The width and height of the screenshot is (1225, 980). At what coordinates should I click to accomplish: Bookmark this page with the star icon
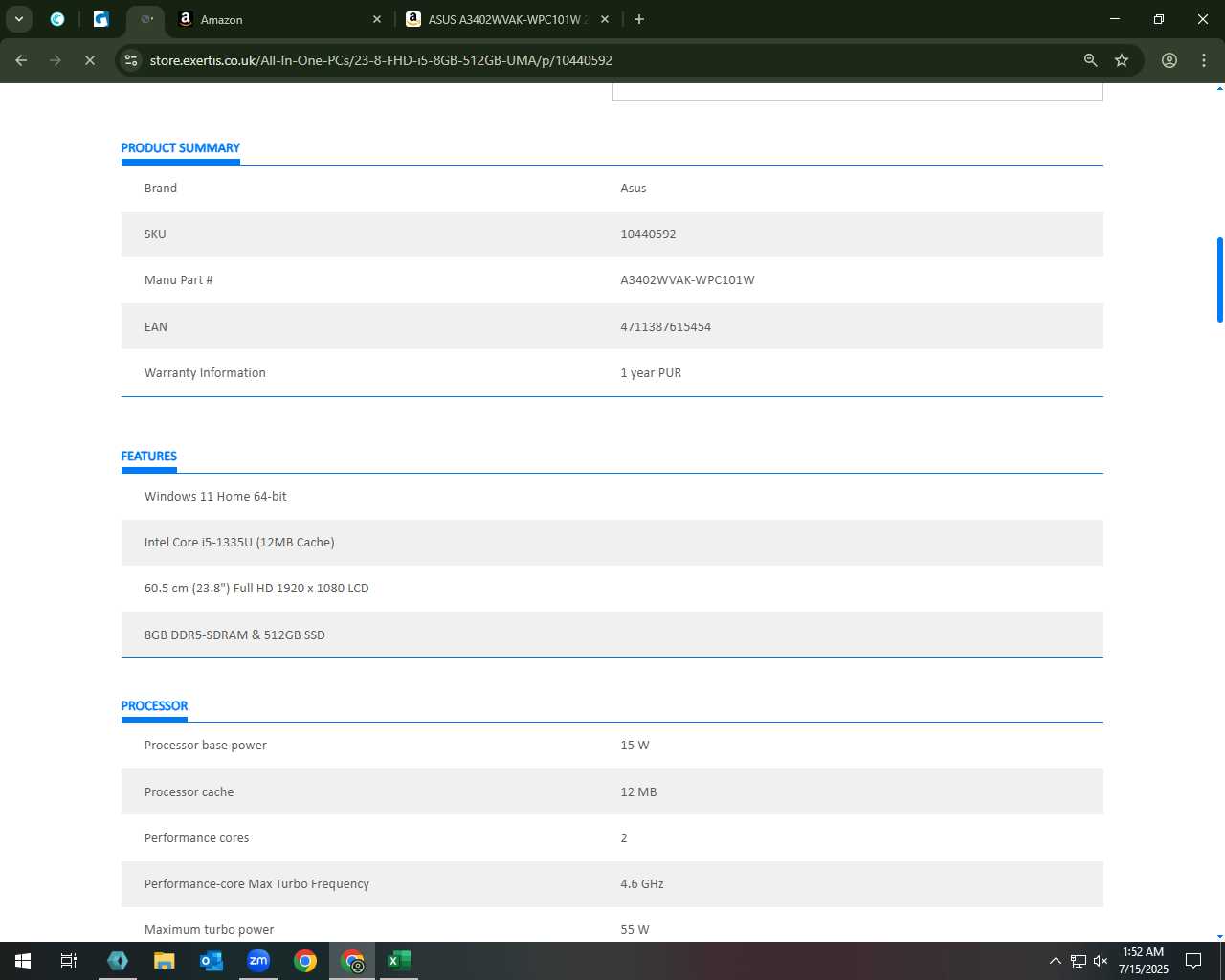coord(1122,60)
